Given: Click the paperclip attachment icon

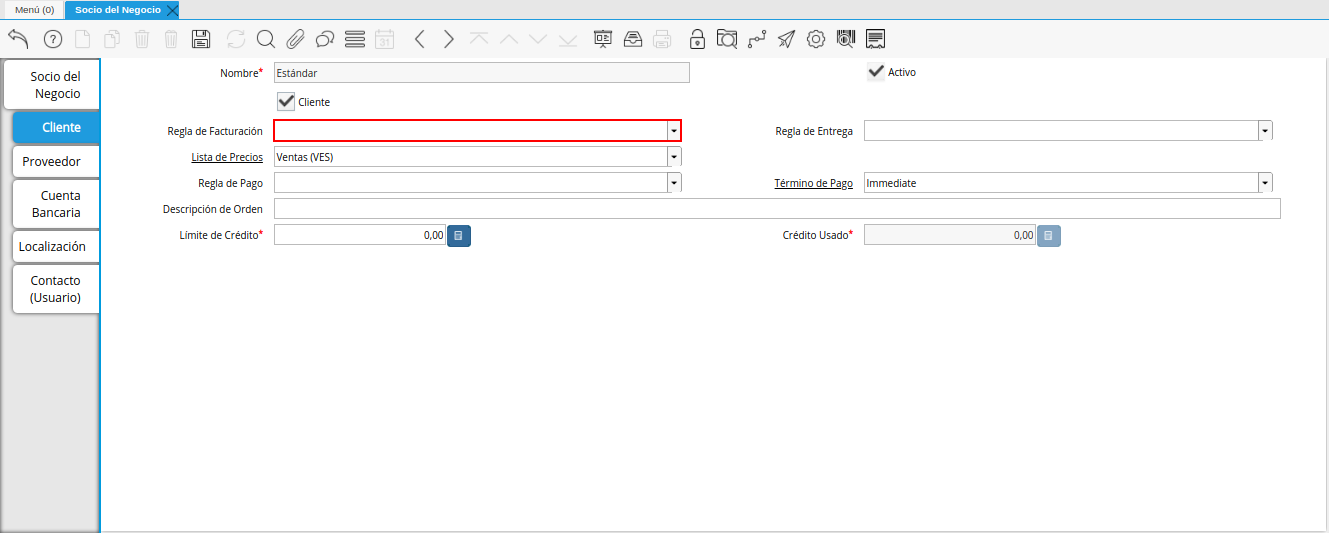Looking at the screenshot, I should tap(295, 39).
